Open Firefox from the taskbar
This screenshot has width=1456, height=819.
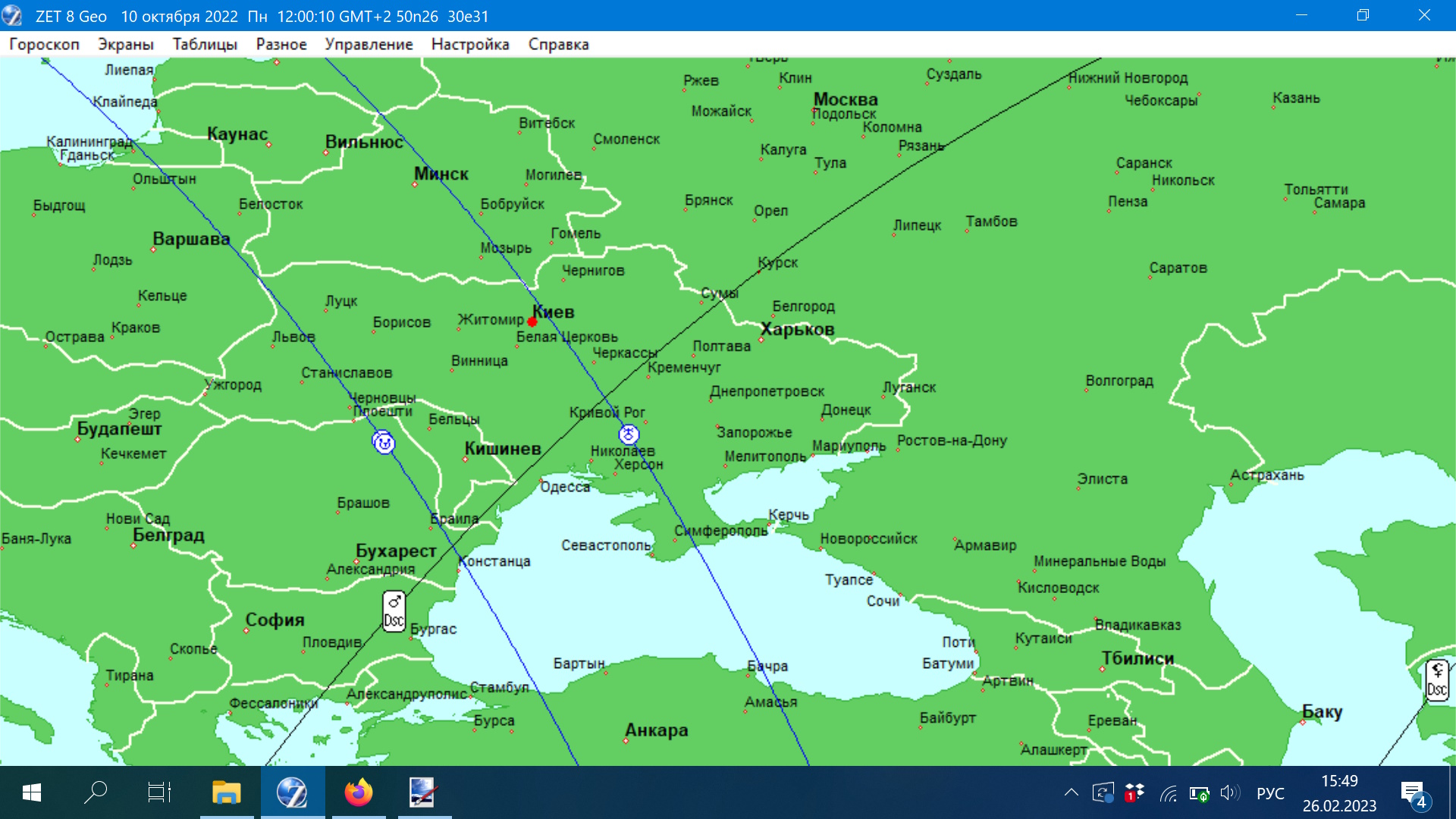tap(358, 793)
